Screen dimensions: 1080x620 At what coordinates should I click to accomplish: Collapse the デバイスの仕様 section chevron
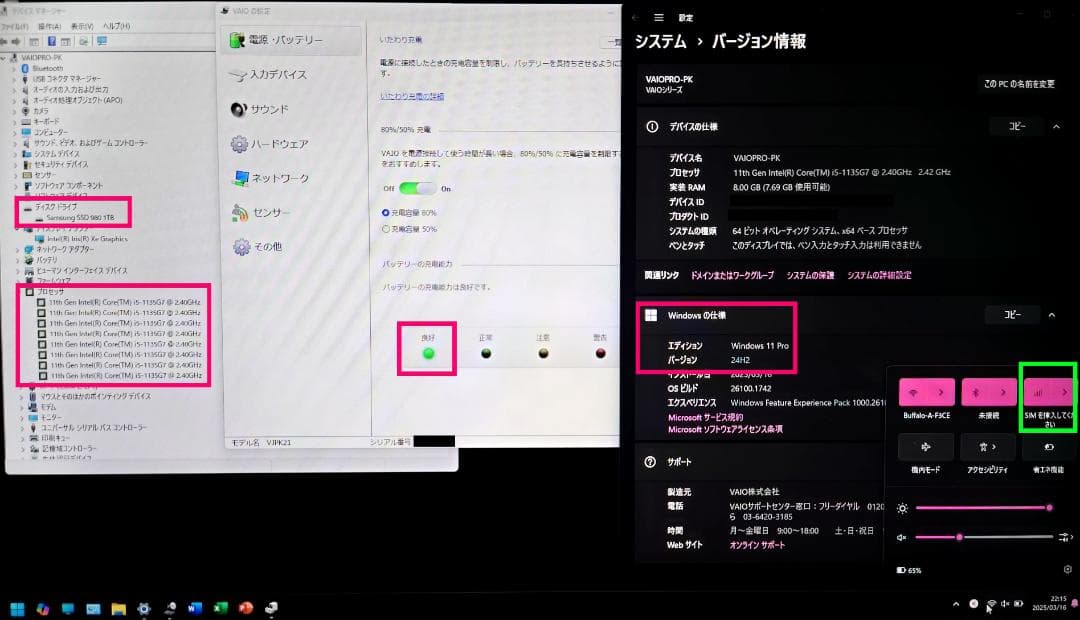point(1055,125)
